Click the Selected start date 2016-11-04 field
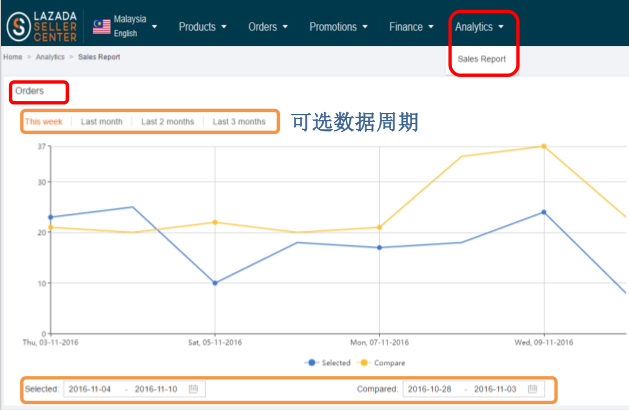This screenshot has width=629, height=410. (94, 388)
